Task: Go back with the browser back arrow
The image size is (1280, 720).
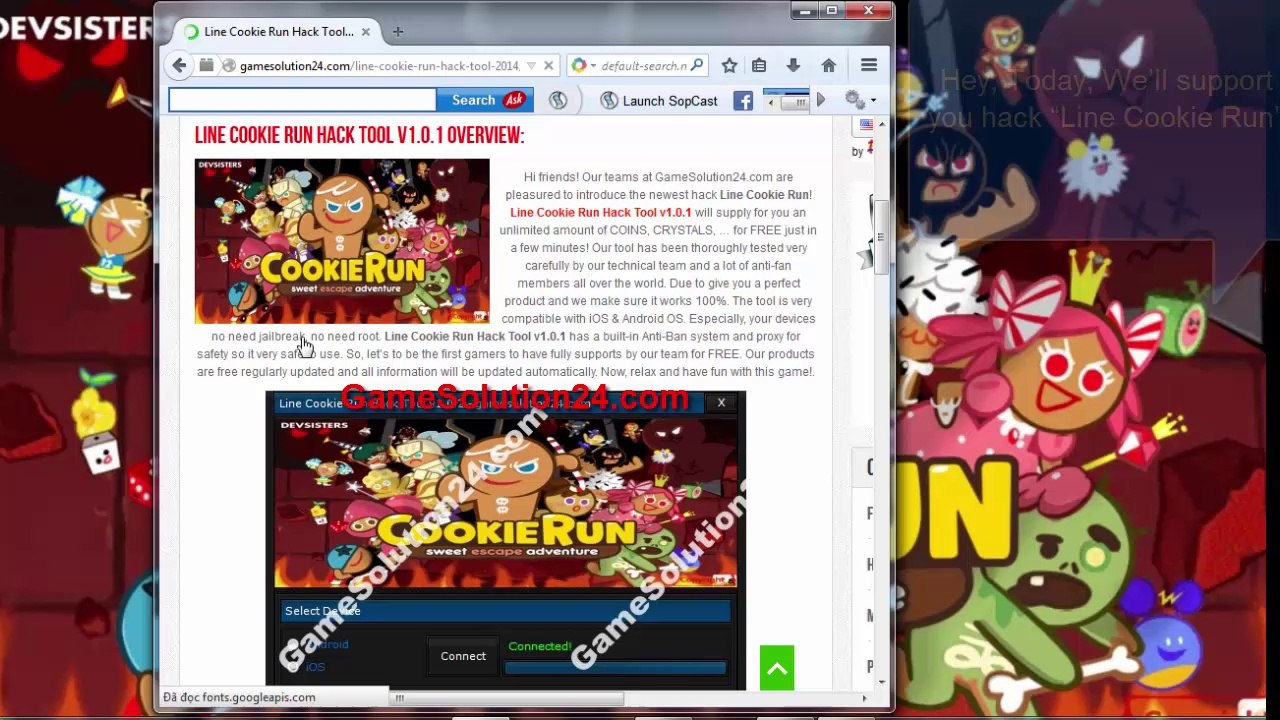Action: click(179, 66)
